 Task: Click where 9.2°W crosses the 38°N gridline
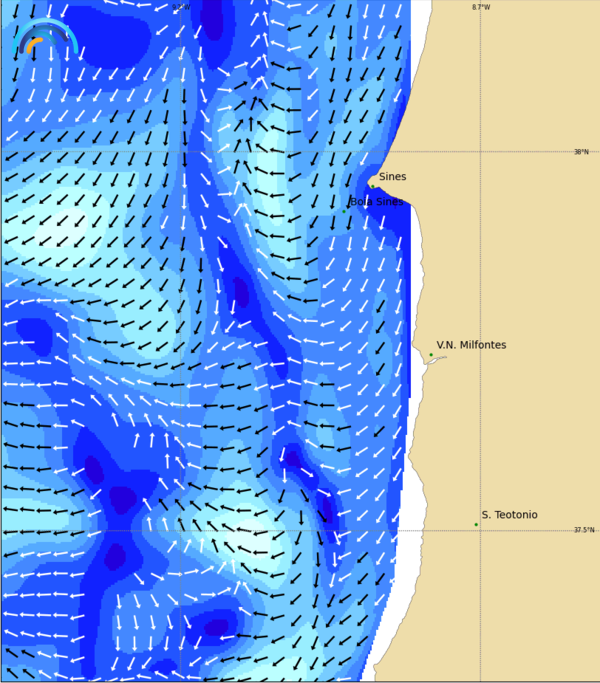point(181,152)
